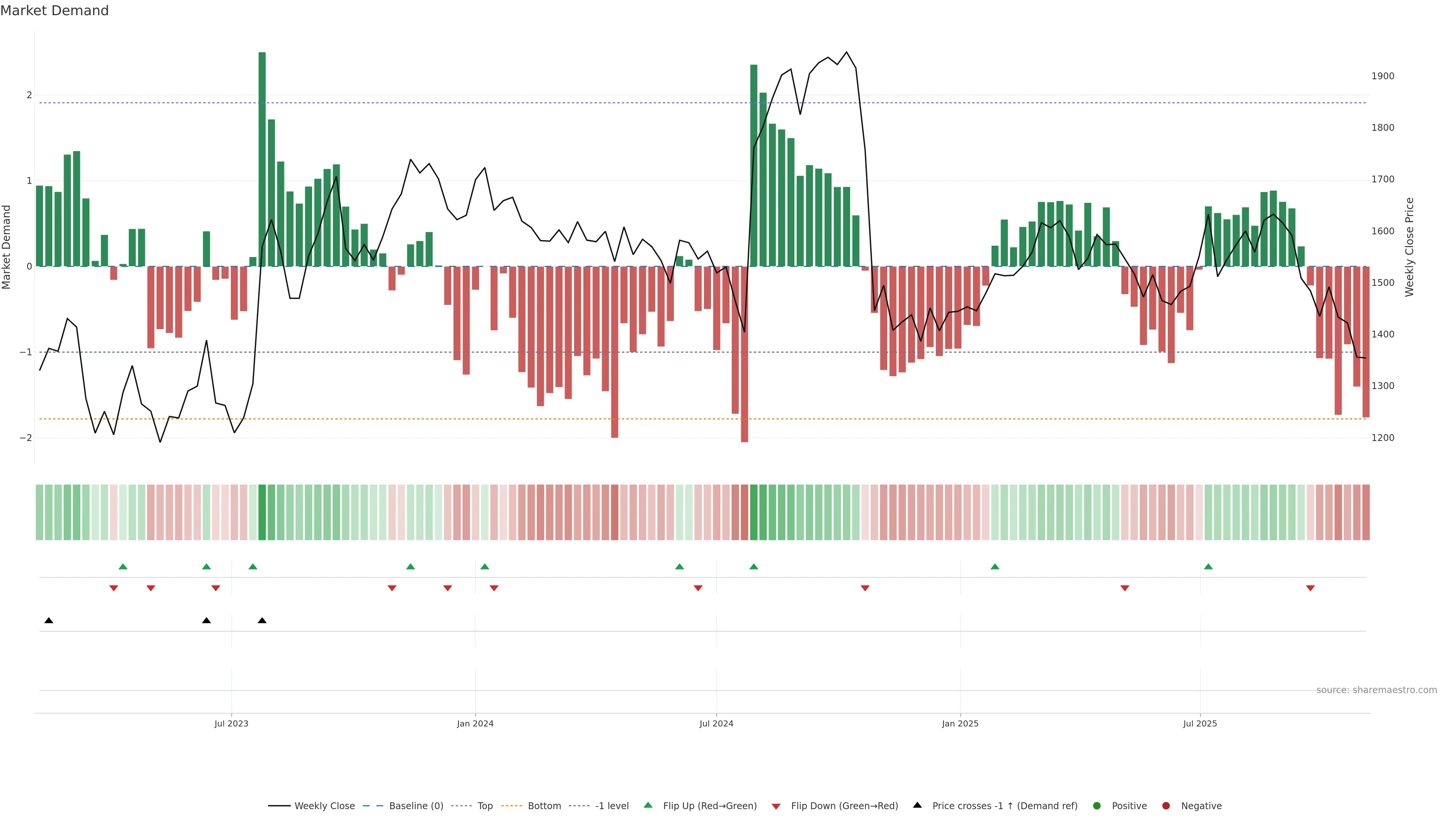
Task: Click the Negative red circle legend icon
Action: pyautogui.click(x=1166, y=806)
